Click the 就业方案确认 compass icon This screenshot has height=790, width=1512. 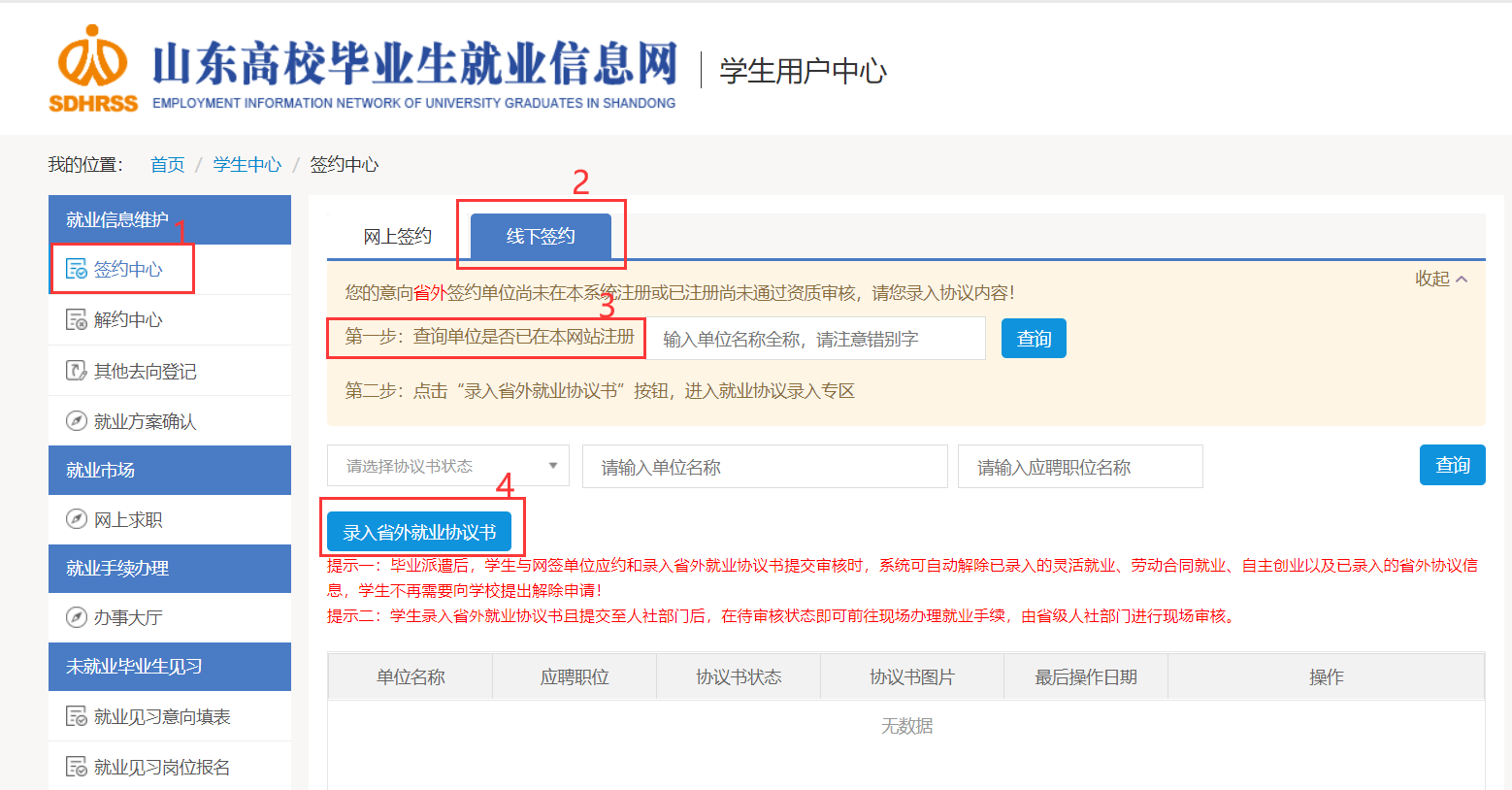(76, 421)
